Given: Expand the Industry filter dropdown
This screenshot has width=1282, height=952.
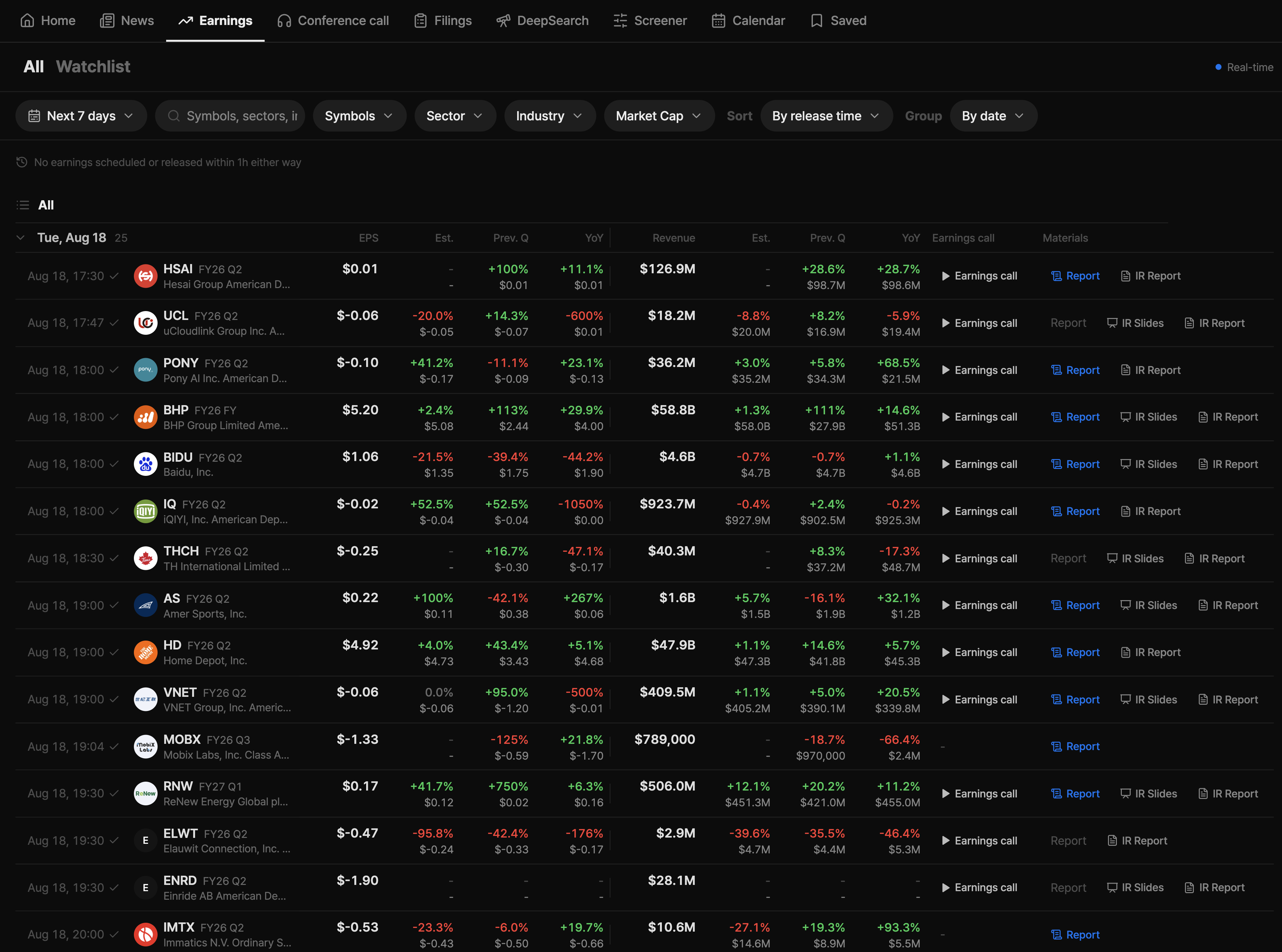Looking at the screenshot, I should [550, 116].
